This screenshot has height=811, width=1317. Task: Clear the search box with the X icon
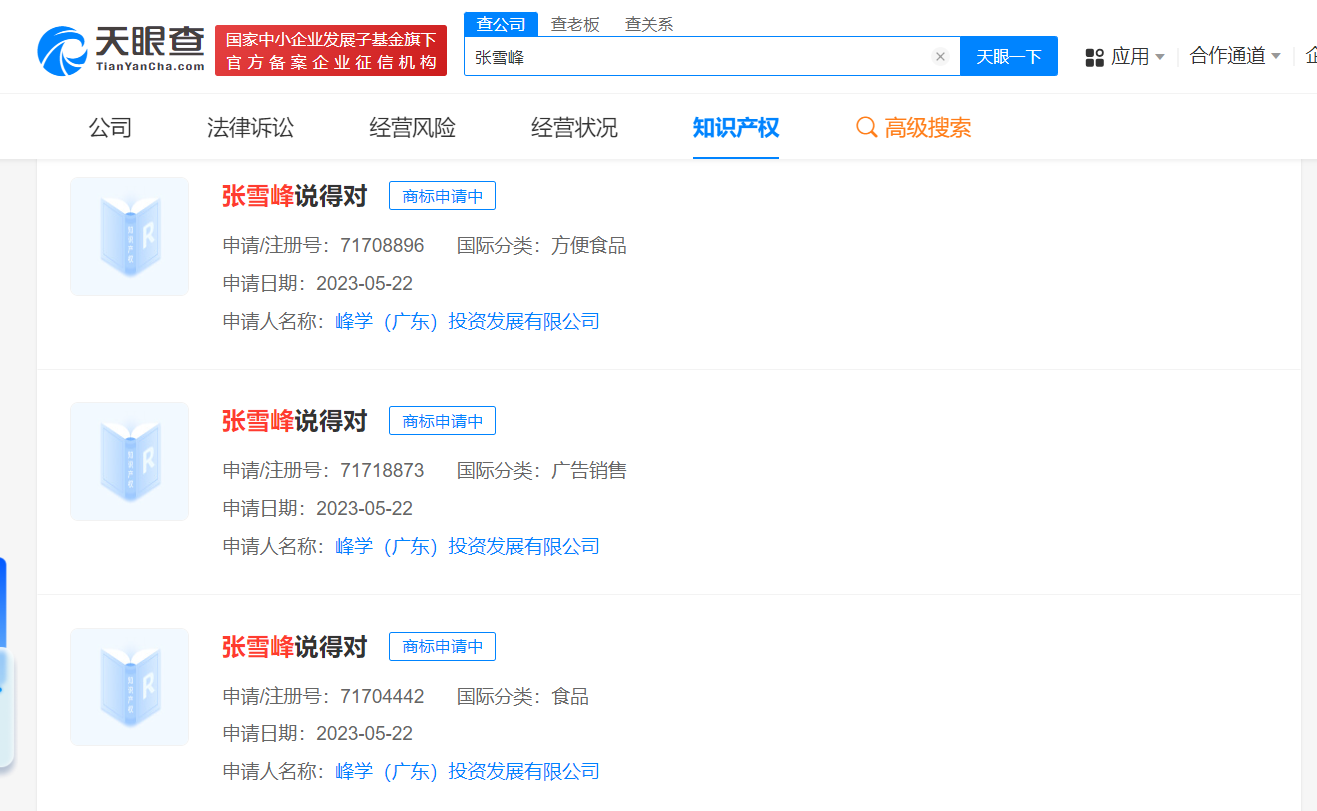(x=940, y=57)
